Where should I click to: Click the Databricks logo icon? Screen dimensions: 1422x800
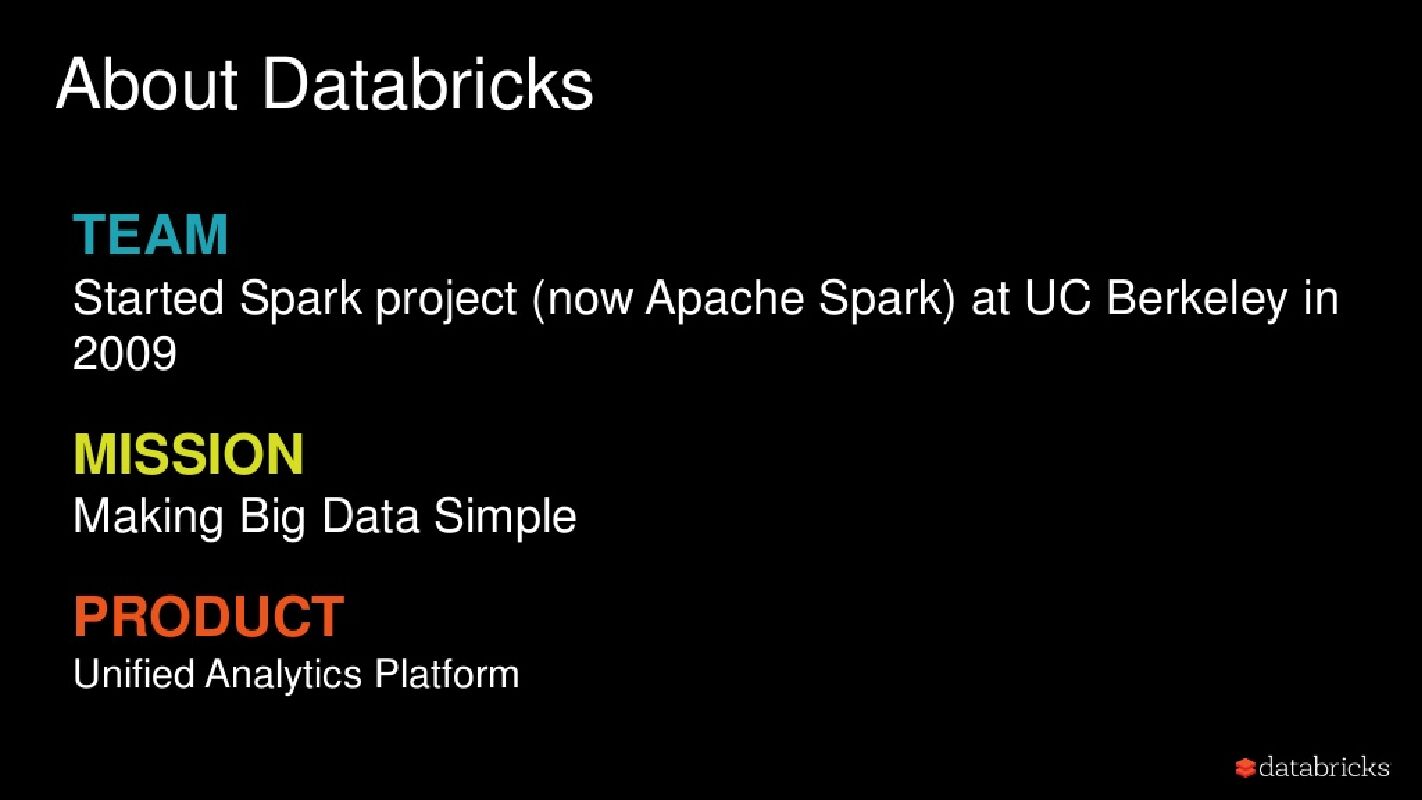1245,768
